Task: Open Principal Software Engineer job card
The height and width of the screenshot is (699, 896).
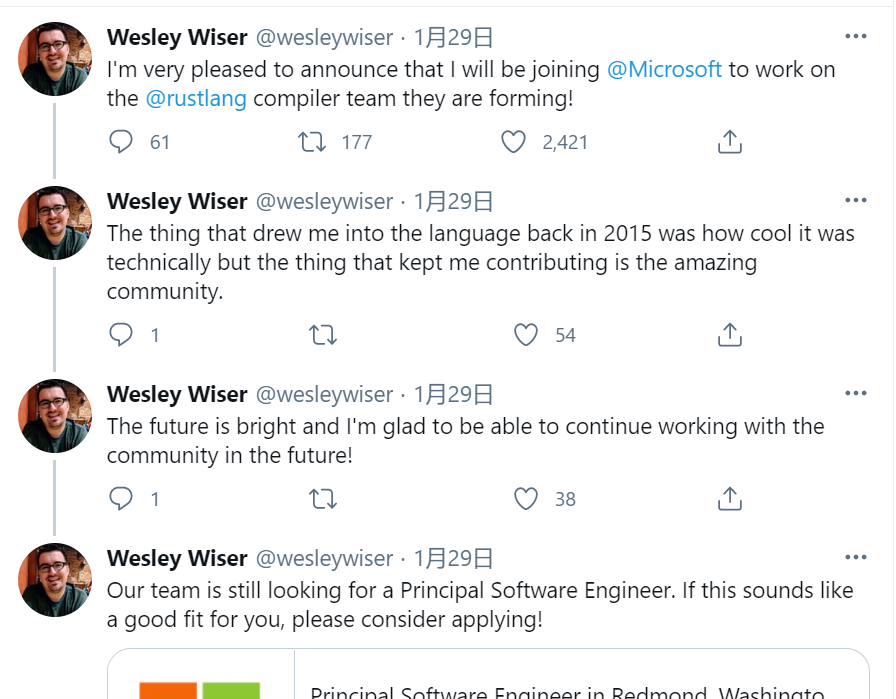Action: pos(489,674)
